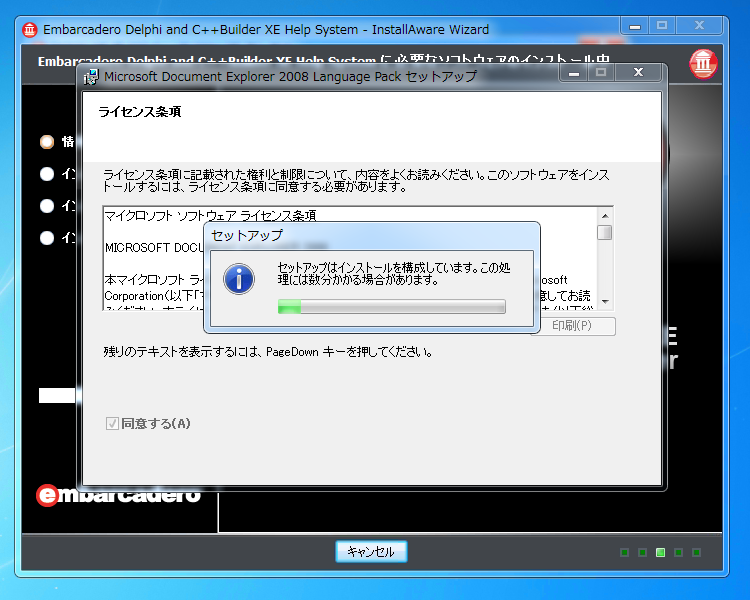
Task: Click the Document Explorer setup title icon
Action: pyautogui.click(x=91, y=77)
